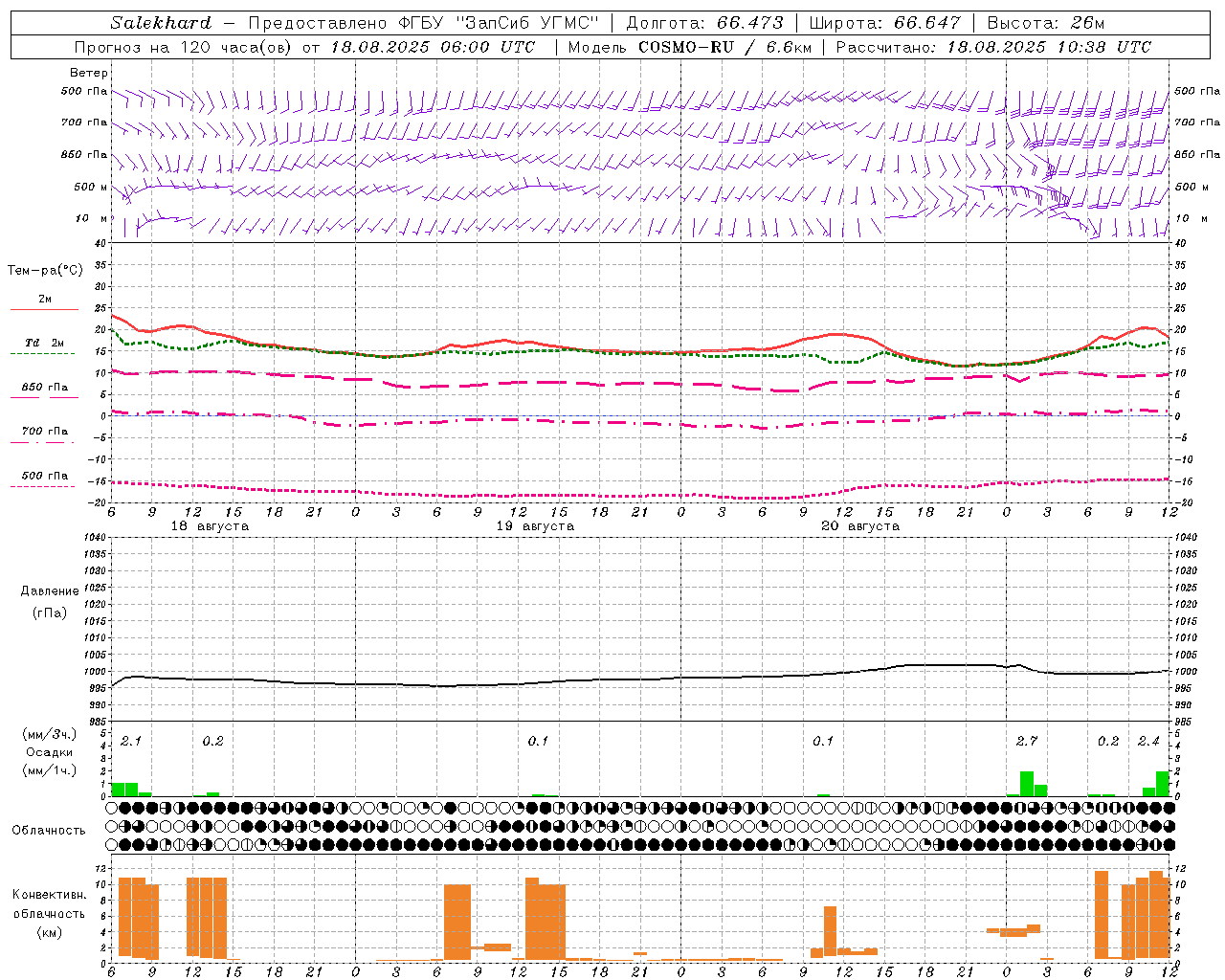Viewport: 1225px width, 980px height.
Task: Click the precipitation total value 2.1
Action: point(131,742)
